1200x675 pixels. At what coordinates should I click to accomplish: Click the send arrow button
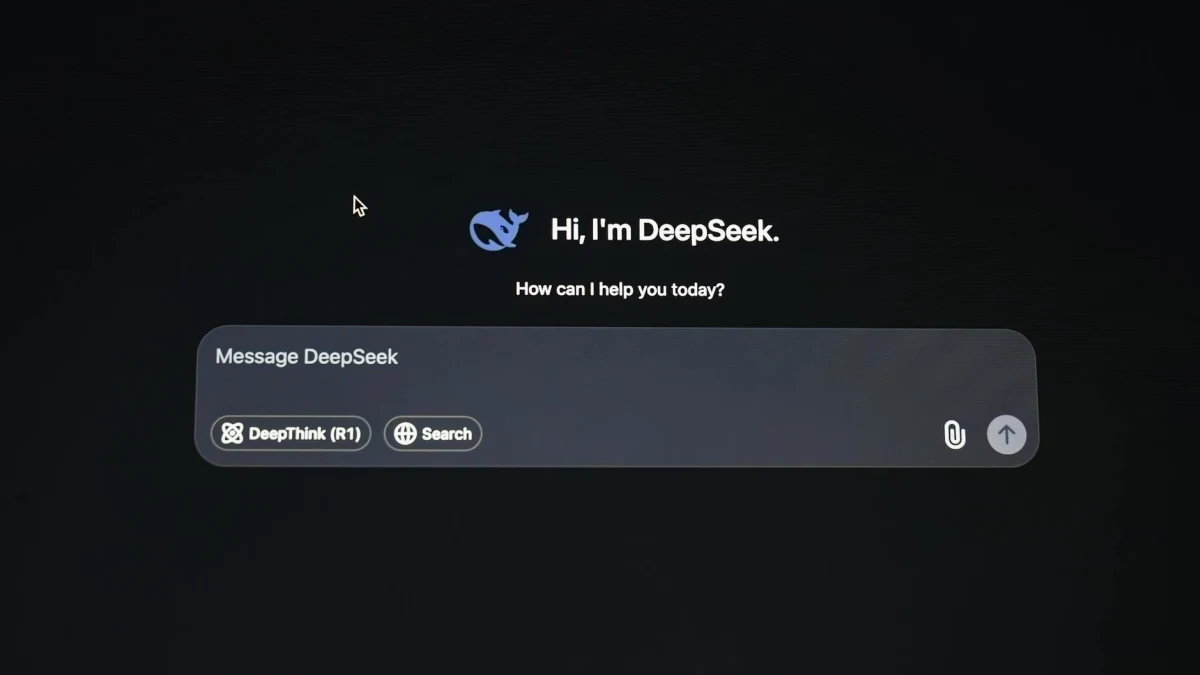pyautogui.click(x=1006, y=435)
